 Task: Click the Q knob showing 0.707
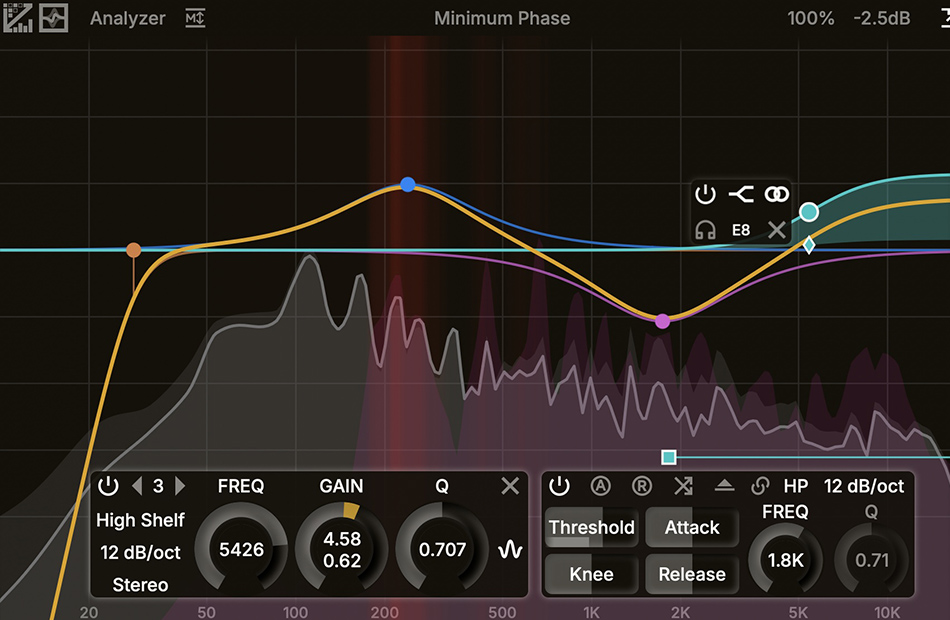pos(442,548)
